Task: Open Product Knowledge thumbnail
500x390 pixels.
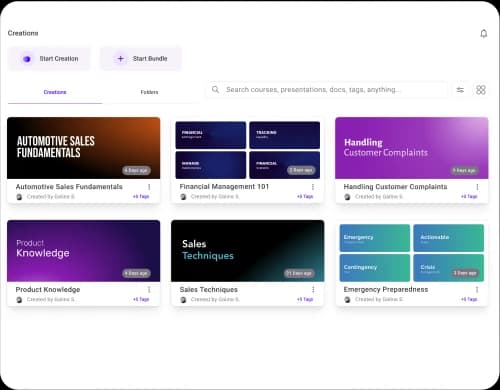Action: (83, 251)
